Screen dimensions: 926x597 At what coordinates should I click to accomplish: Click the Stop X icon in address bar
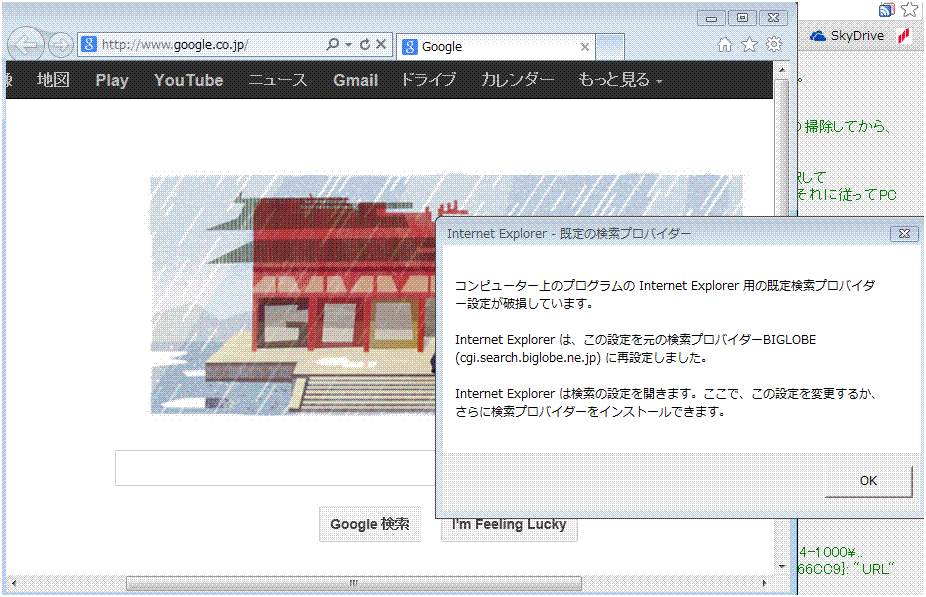381,44
